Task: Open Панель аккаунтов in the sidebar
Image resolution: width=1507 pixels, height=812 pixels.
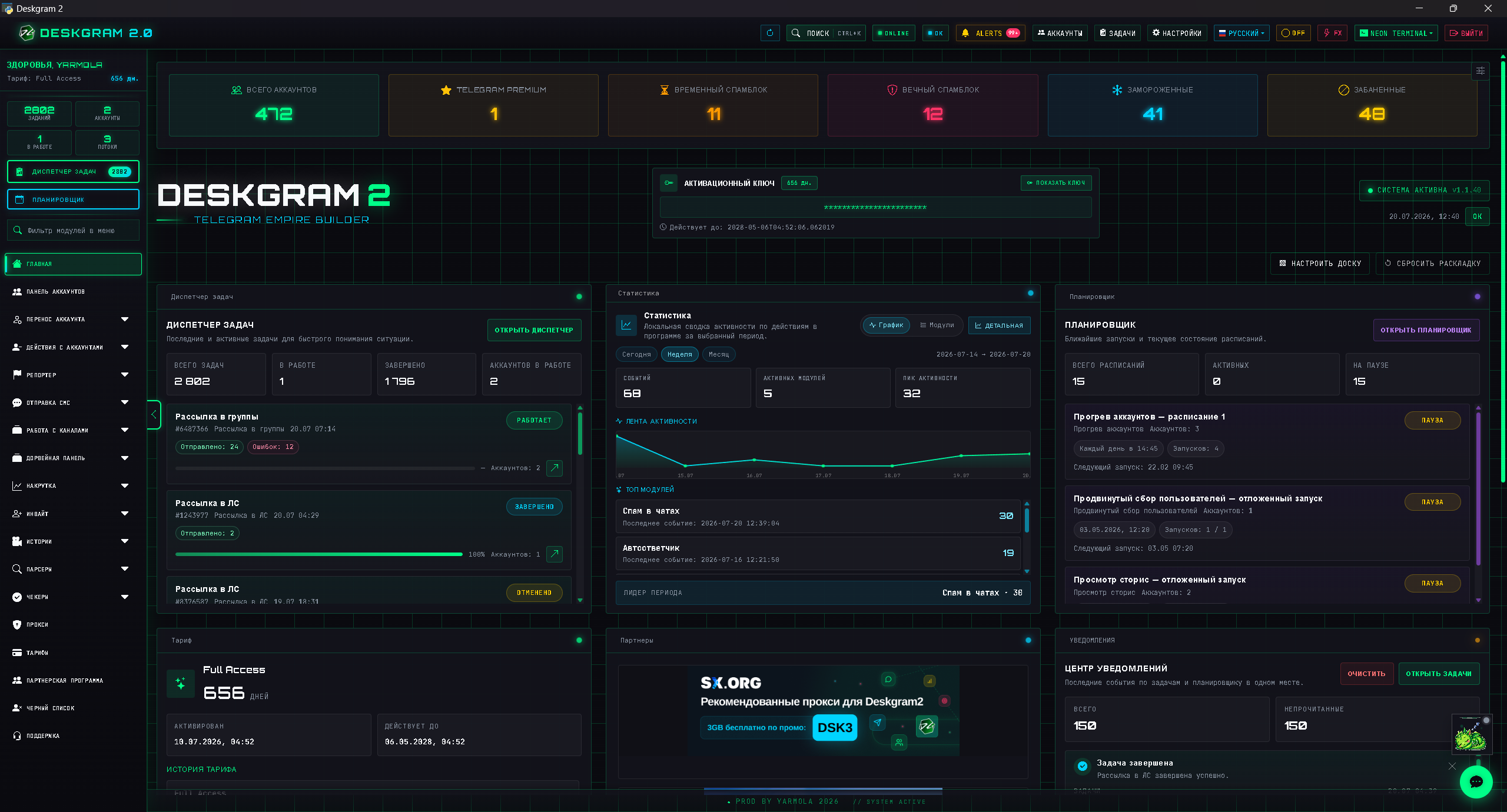Action: pos(73,291)
